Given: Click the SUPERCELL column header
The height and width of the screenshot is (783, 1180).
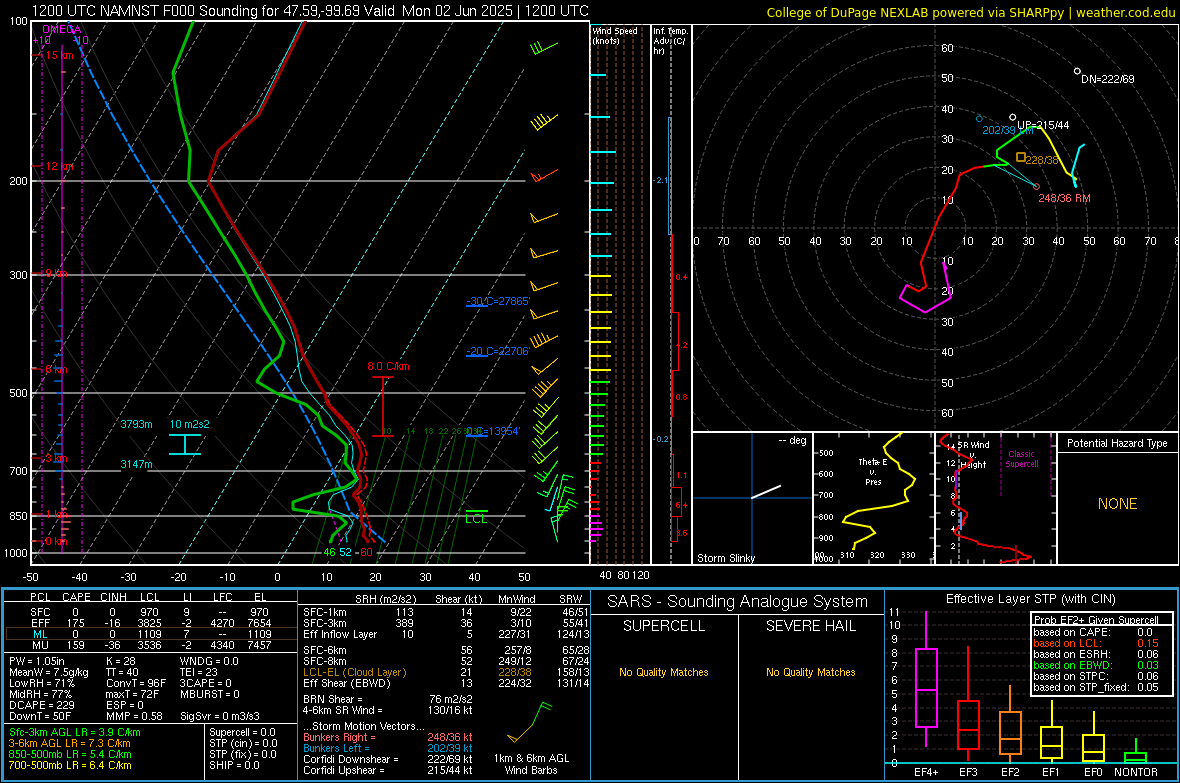Looking at the screenshot, I should point(664,626).
